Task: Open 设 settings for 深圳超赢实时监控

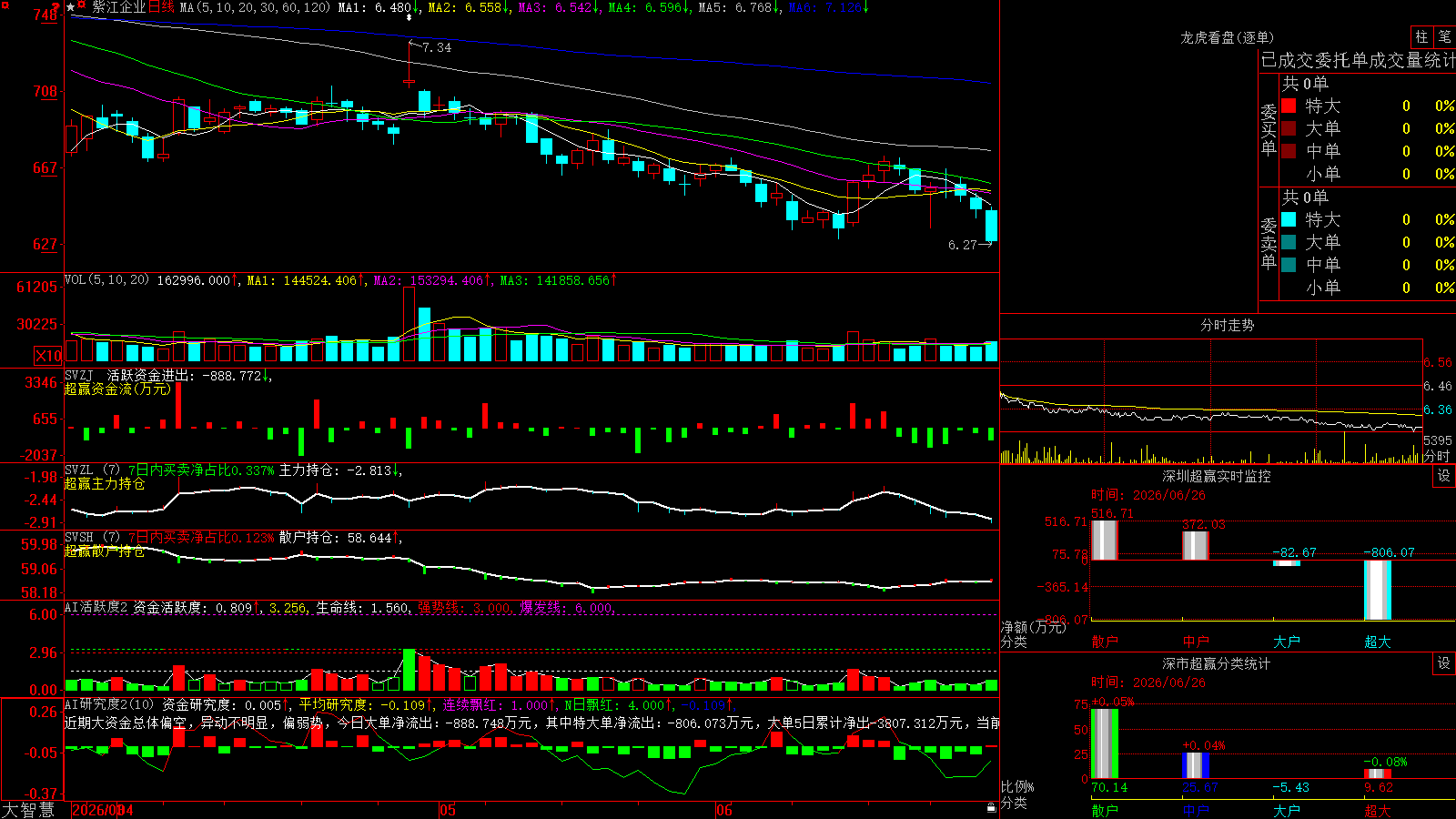Action: [x=1444, y=476]
